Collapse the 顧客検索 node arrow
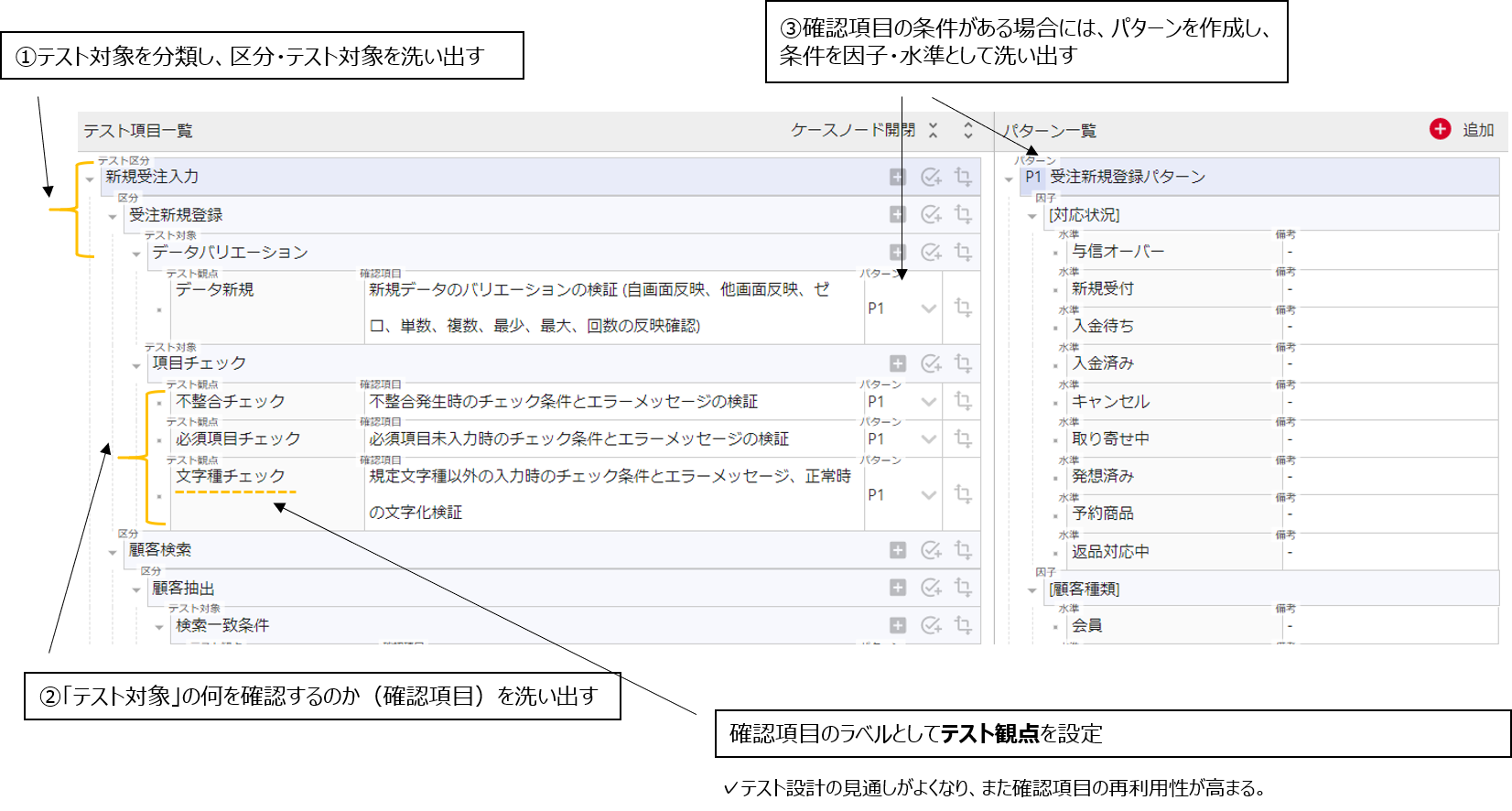 (113, 553)
